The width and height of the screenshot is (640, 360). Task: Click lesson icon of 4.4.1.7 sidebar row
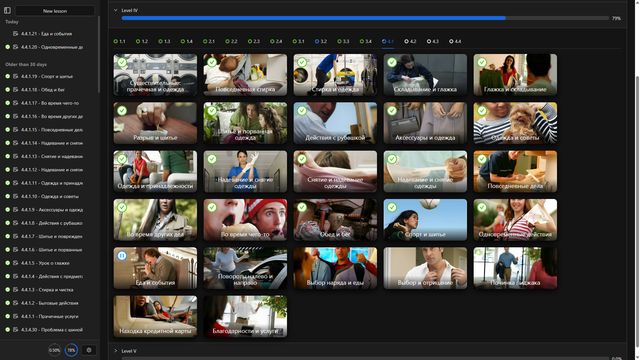tap(16, 236)
